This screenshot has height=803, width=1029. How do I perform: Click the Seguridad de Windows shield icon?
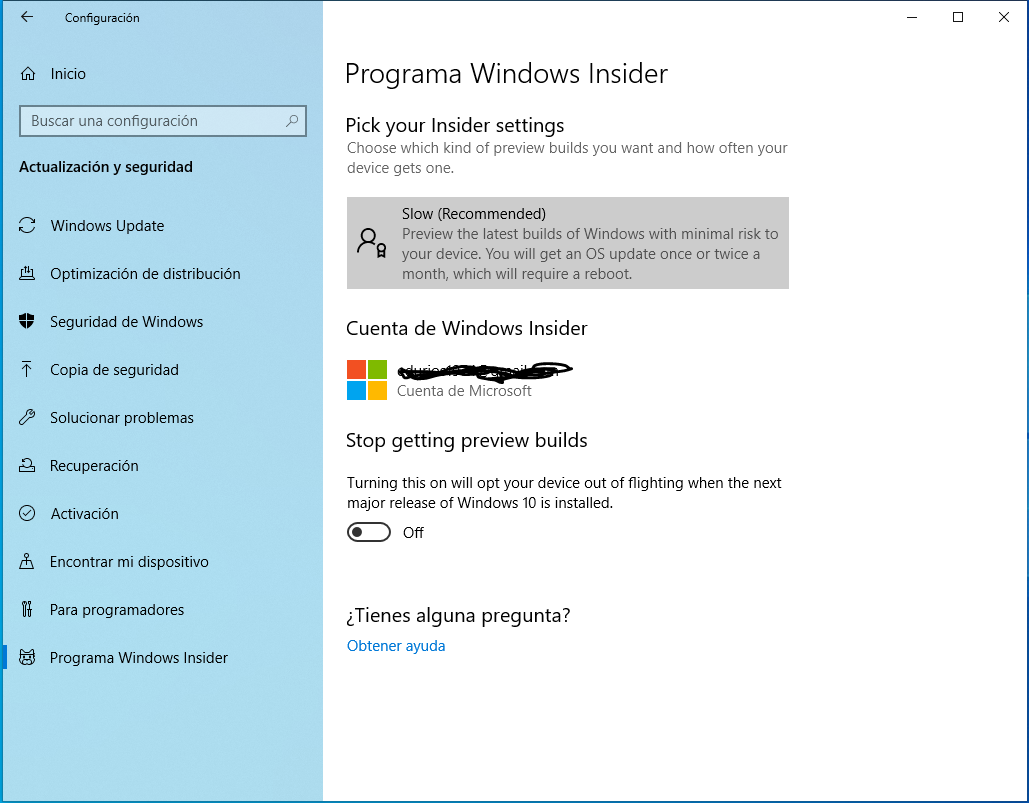click(28, 322)
